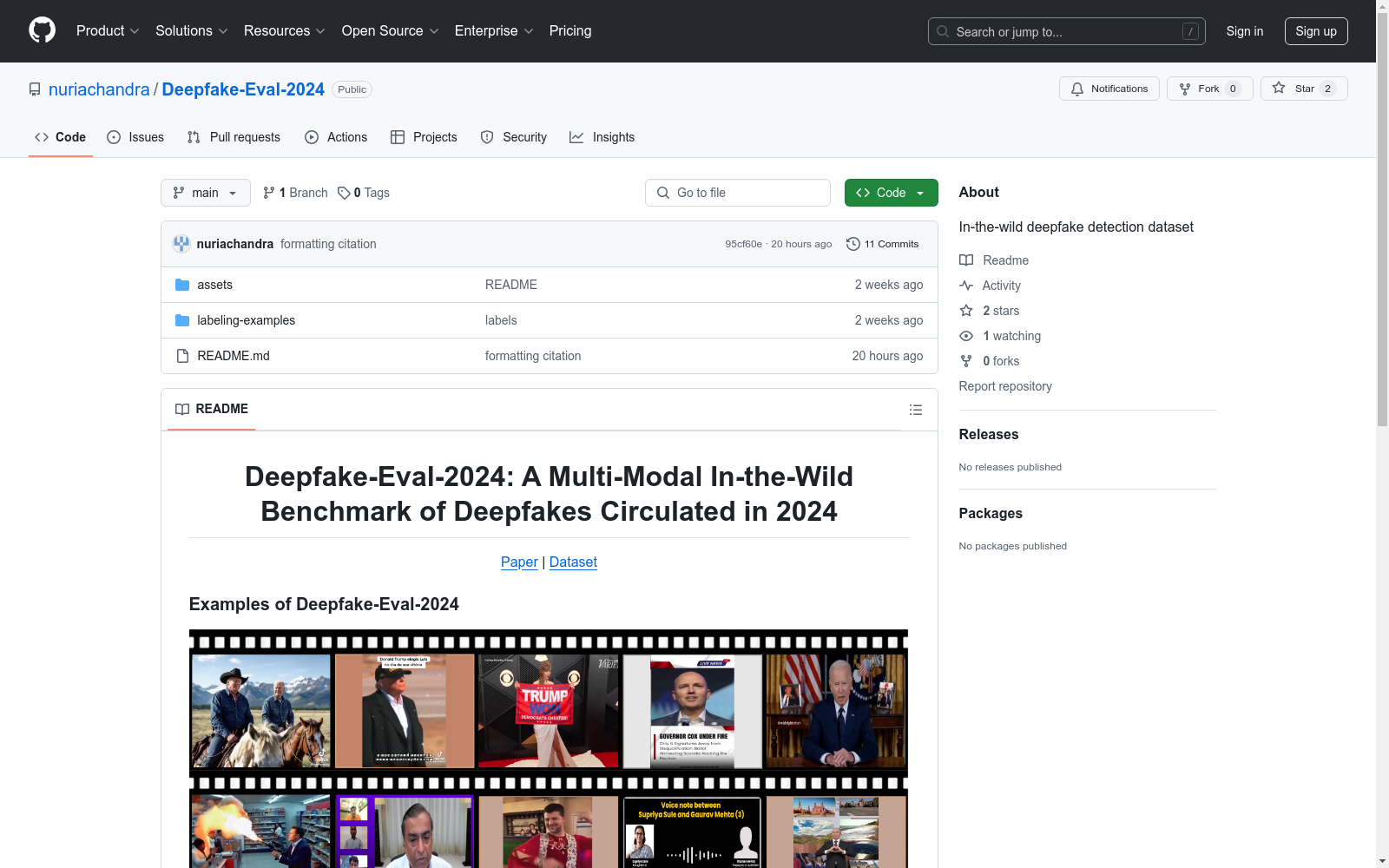This screenshot has height=868, width=1389.
Task: Switch to the Projects tab
Action: (x=424, y=137)
